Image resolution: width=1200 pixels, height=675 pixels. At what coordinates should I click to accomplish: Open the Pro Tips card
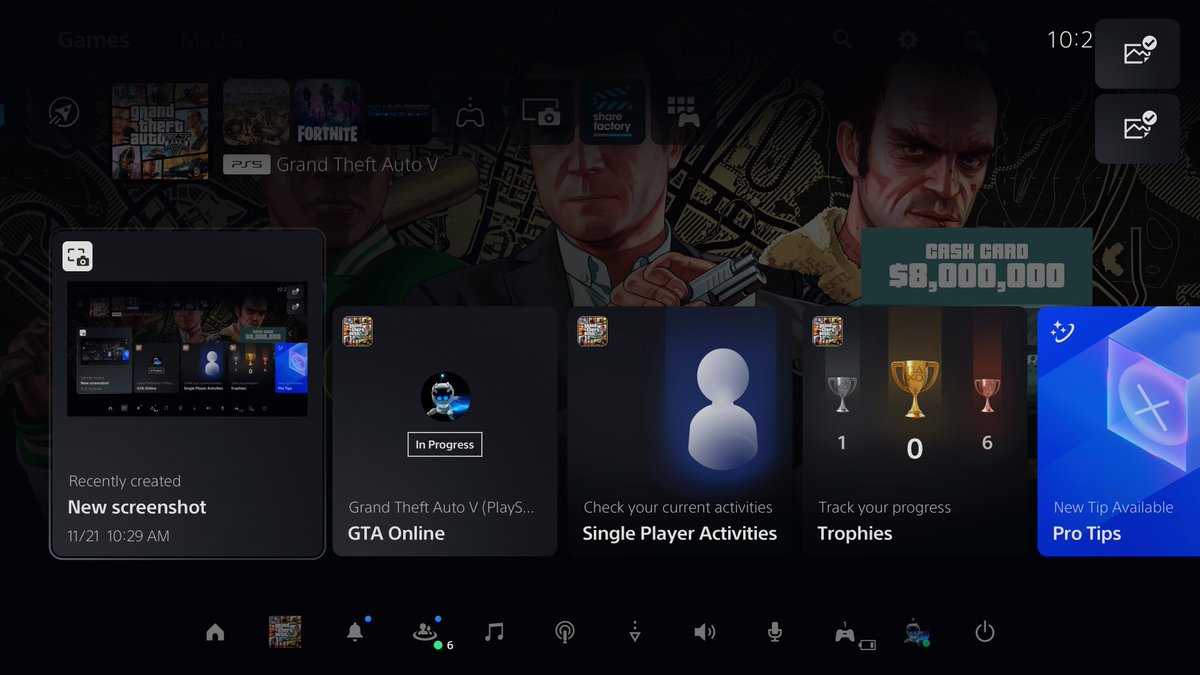pyautogui.click(x=1120, y=430)
